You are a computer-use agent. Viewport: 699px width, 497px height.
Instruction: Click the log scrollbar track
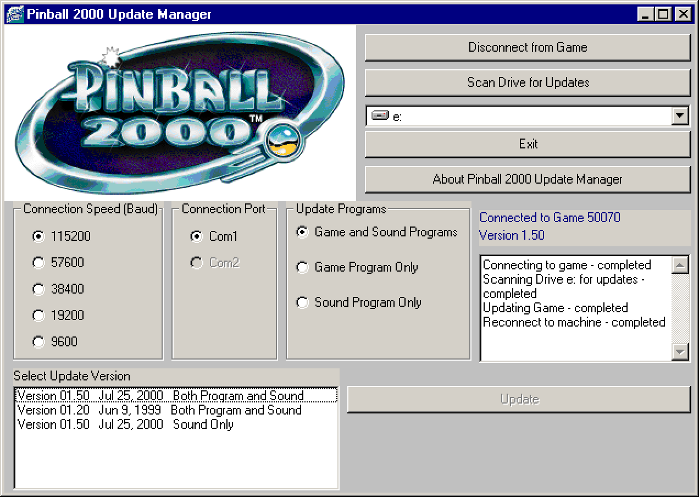click(680, 308)
